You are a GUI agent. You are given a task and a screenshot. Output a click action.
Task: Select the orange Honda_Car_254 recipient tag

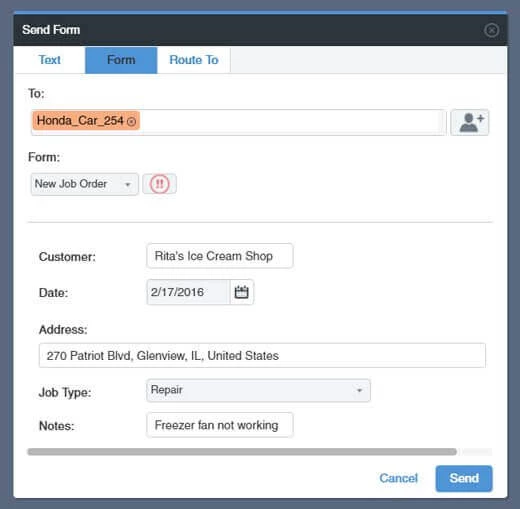(80, 120)
